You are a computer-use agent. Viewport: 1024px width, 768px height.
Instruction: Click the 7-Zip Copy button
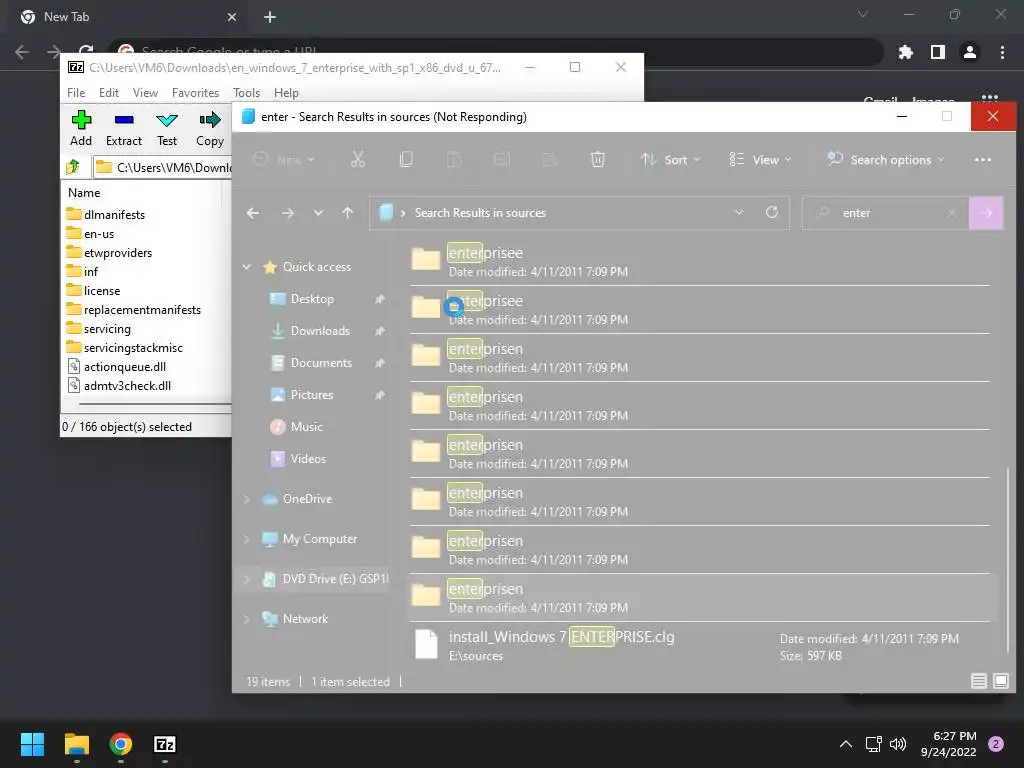210,129
